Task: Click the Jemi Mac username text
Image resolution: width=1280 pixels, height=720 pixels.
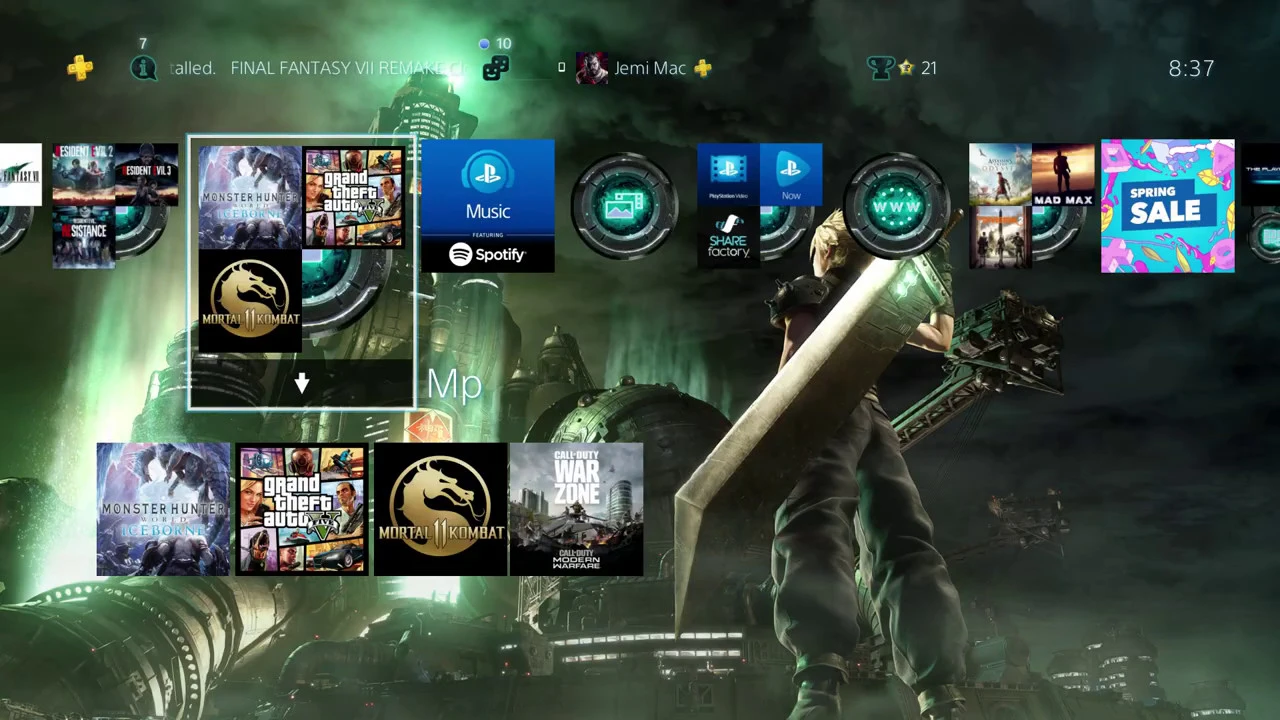Action: (x=650, y=68)
